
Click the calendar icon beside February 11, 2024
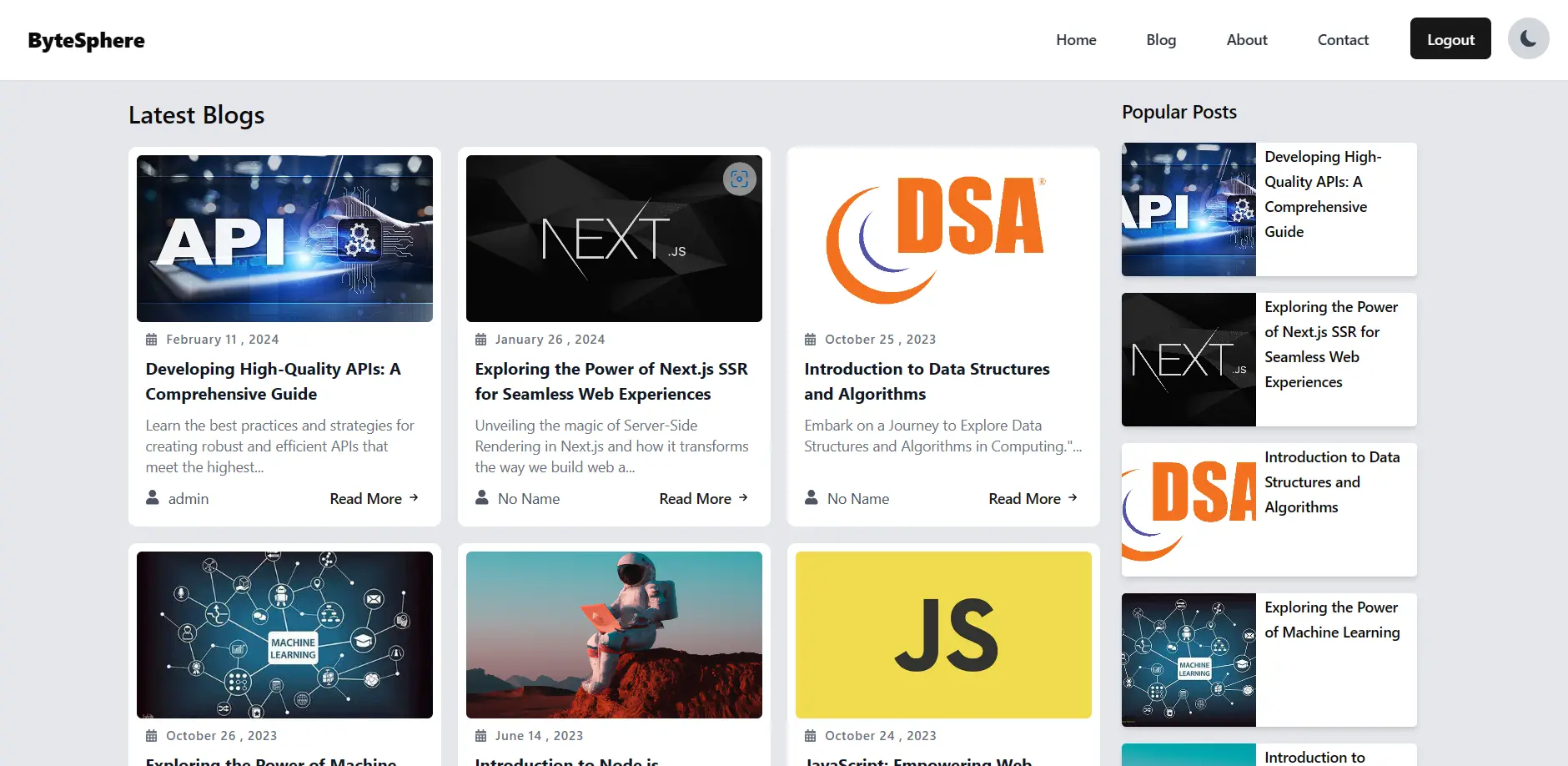(x=152, y=340)
